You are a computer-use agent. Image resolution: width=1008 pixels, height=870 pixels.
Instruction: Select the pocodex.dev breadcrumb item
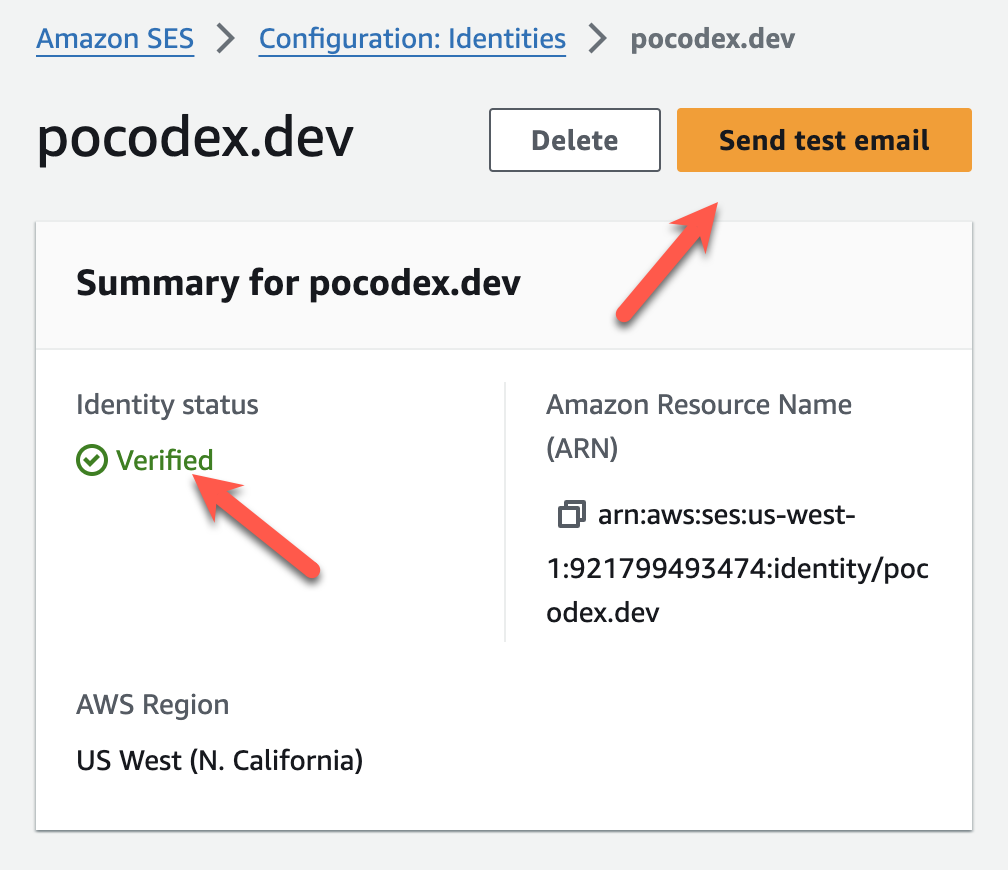(712, 39)
